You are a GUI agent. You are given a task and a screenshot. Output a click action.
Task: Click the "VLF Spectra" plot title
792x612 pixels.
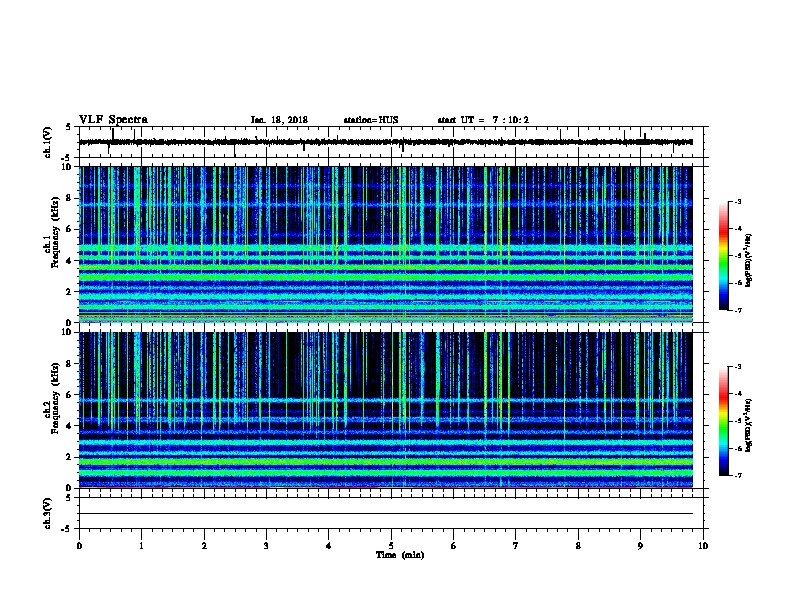click(113, 120)
